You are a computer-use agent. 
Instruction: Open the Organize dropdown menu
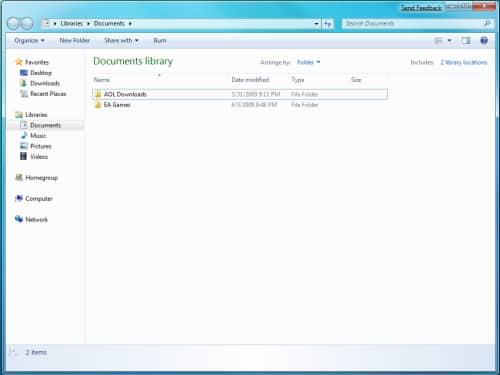(x=29, y=41)
